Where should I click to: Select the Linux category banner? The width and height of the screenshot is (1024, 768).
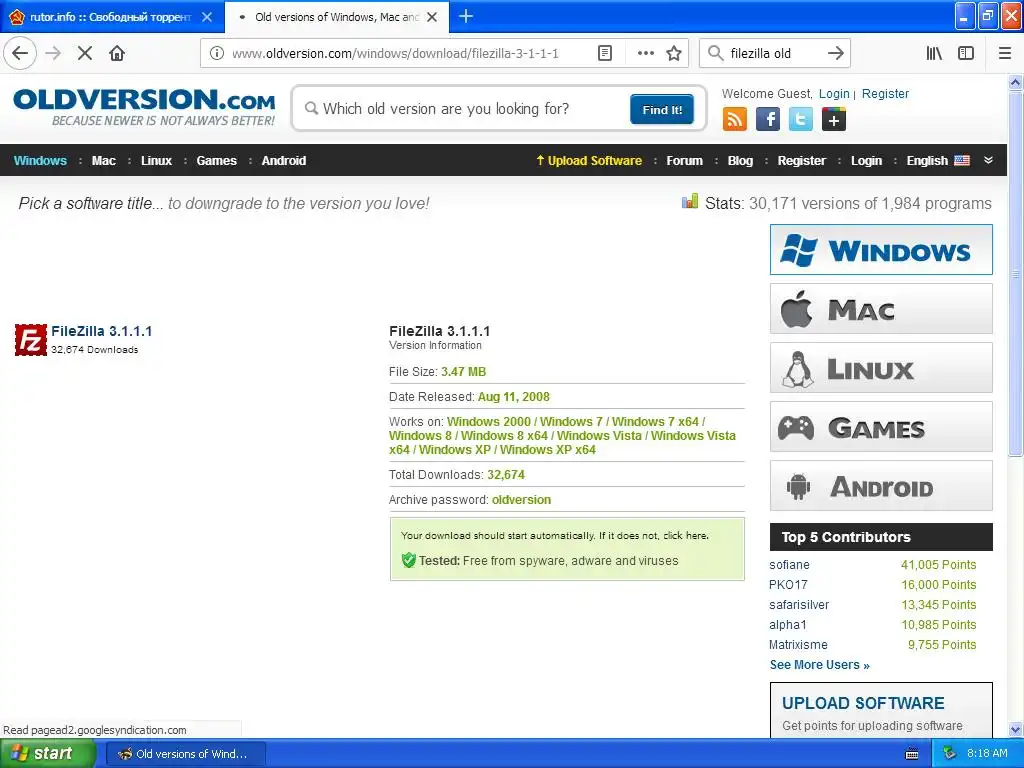point(881,368)
